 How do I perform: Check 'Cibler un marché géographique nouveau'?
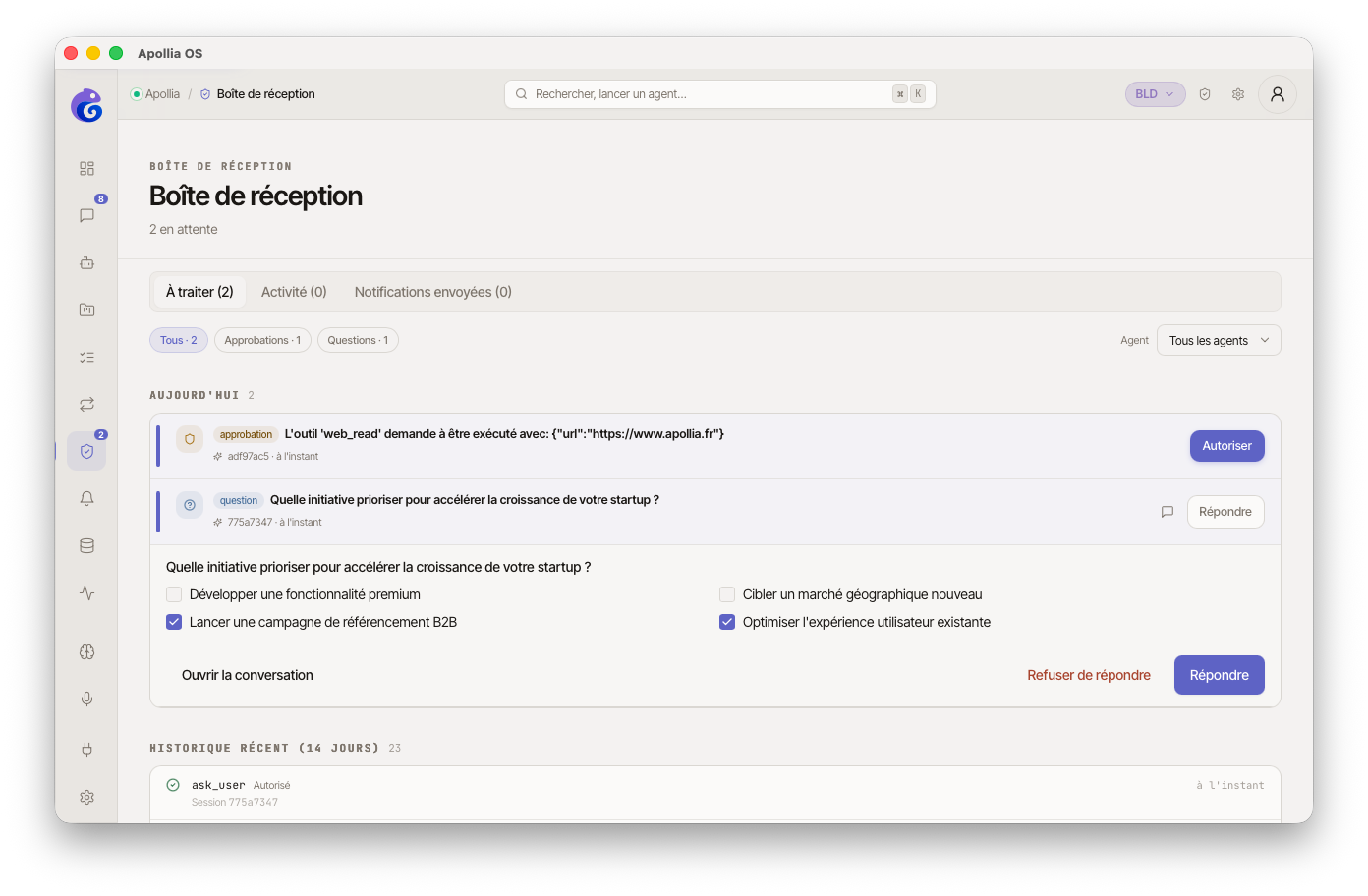[727, 594]
